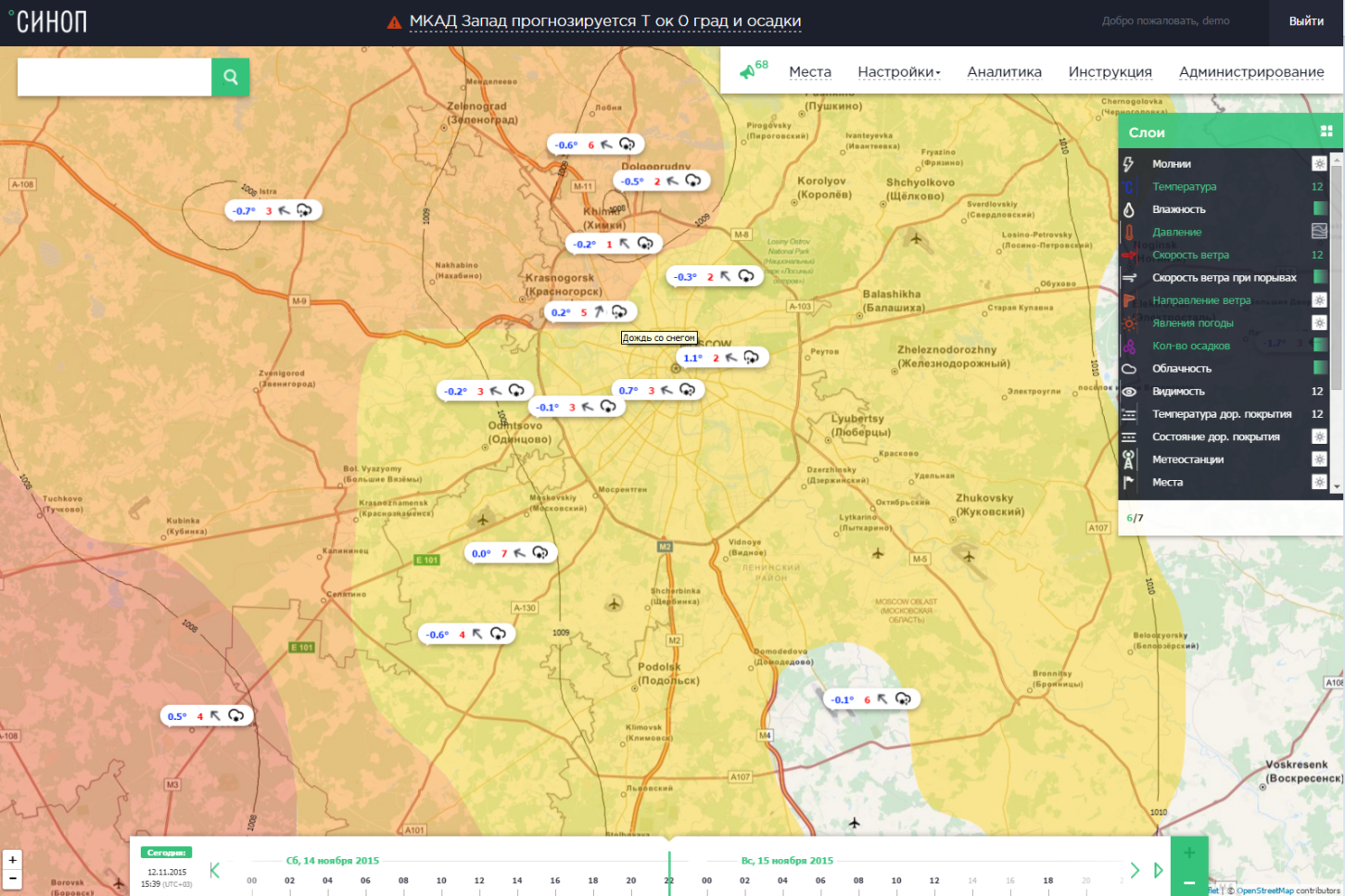Click the Выйти logout button
This screenshot has width=1345, height=896.
pos(1306,21)
